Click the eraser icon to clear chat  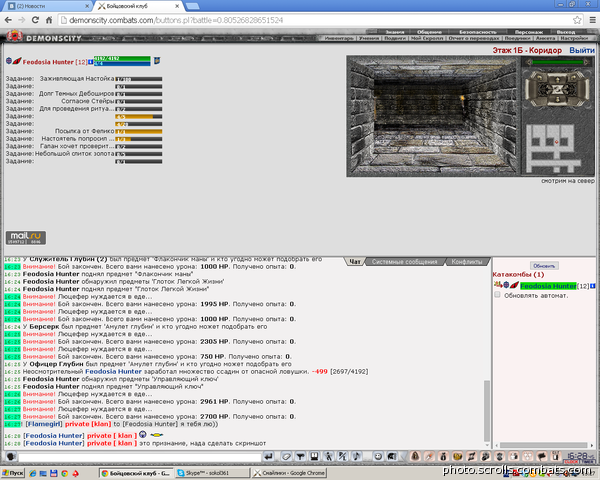click(286, 456)
